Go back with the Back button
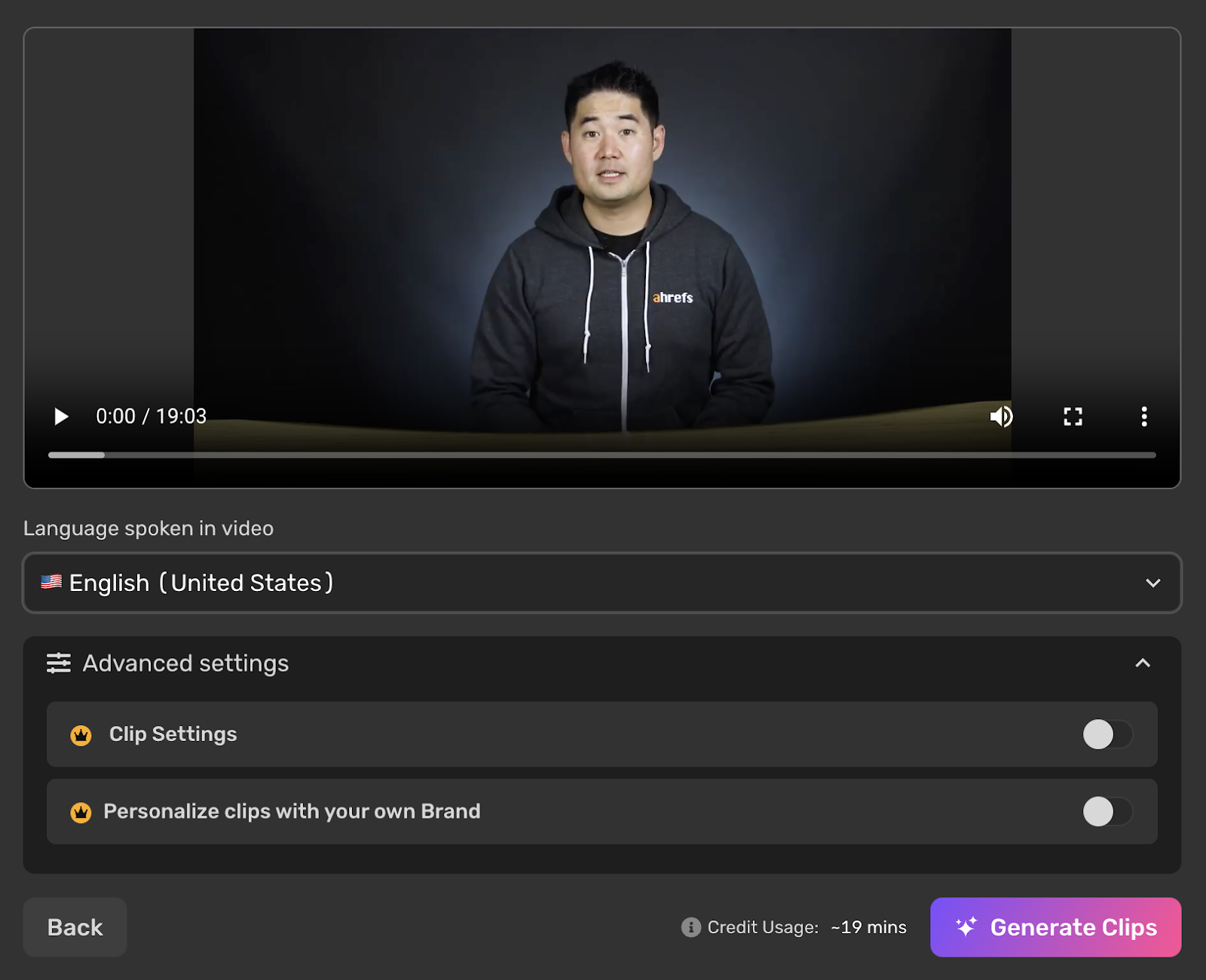This screenshot has height=980, width=1206. [x=75, y=927]
